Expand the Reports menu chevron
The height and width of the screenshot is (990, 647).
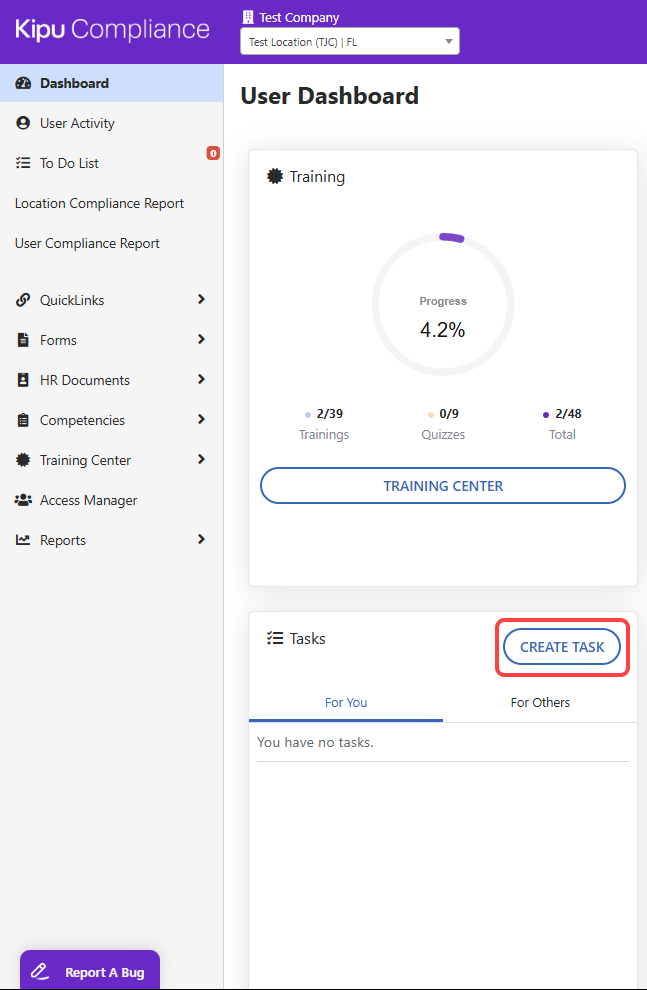[201, 540]
